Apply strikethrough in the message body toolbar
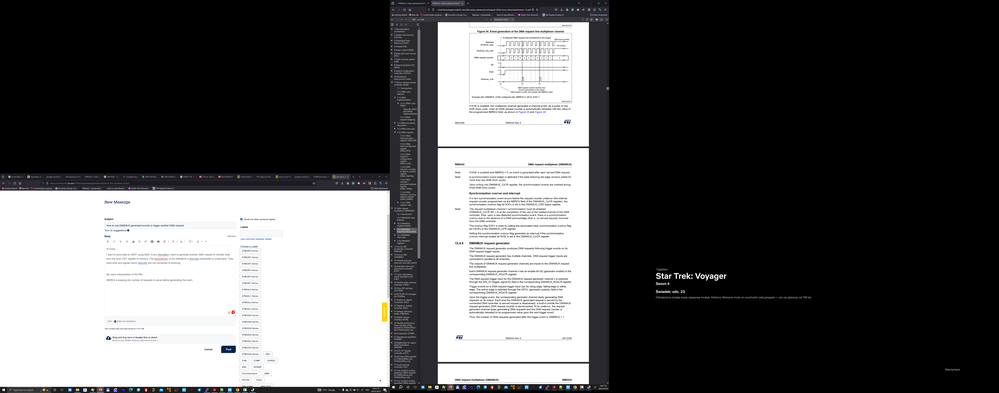Viewport: 999px width, 393px height. pyautogui.click(x=127, y=241)
